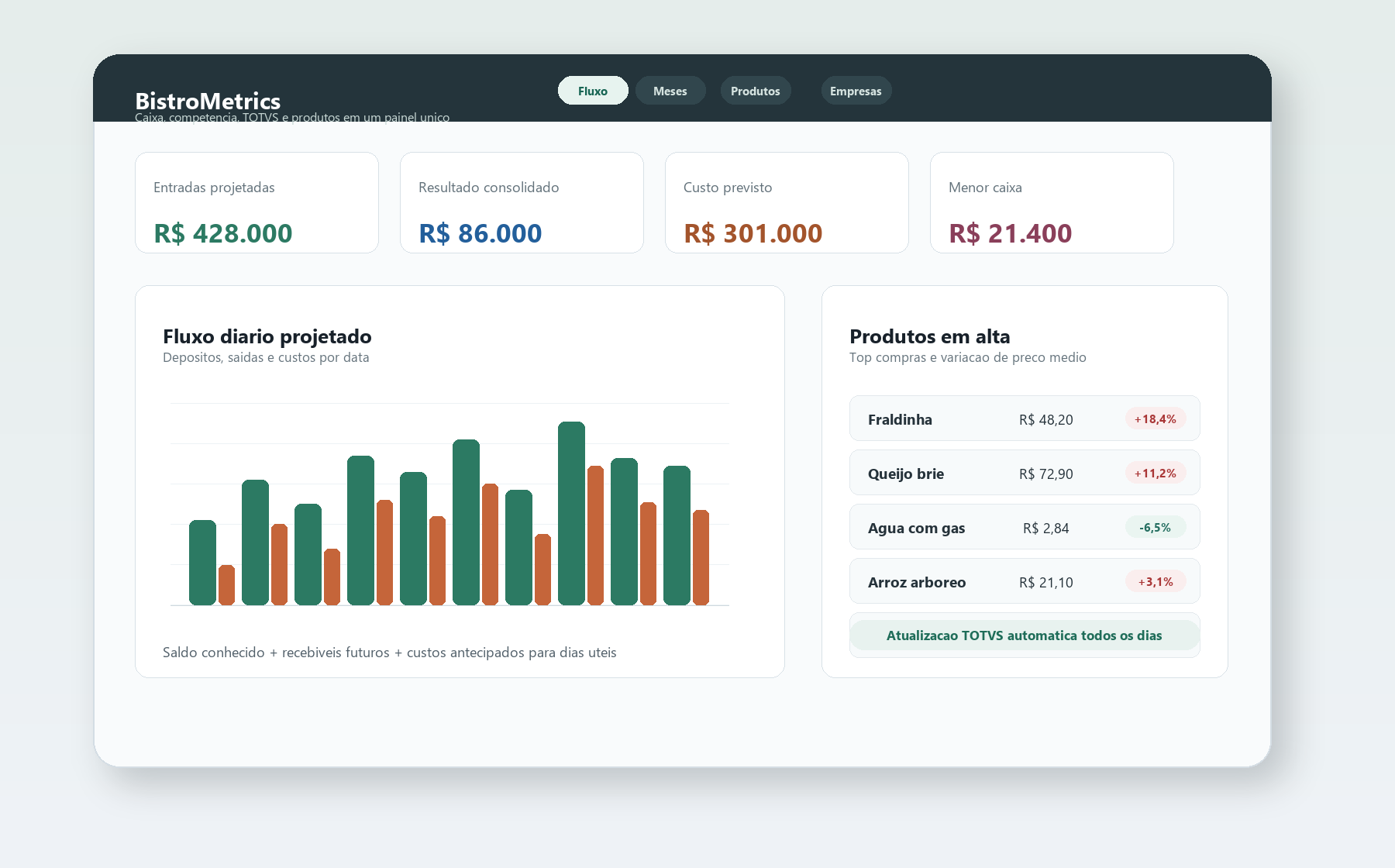Image resolution: width=1395 pixels, height=868 pixels.
Task: Click the Saldo conhecido footnote text
Action: coord(390,653)
